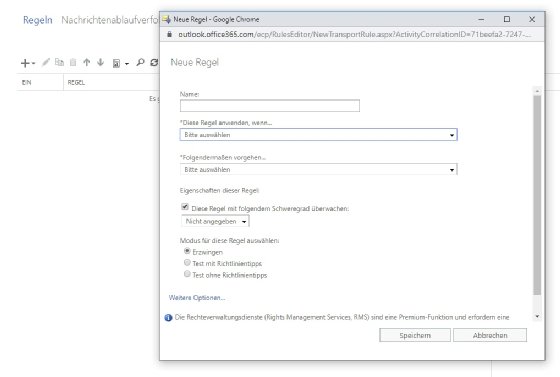Open the 'Nicht angegeben' severity dropdown
The width and height of the screenshot is (560, 377).
215,221
